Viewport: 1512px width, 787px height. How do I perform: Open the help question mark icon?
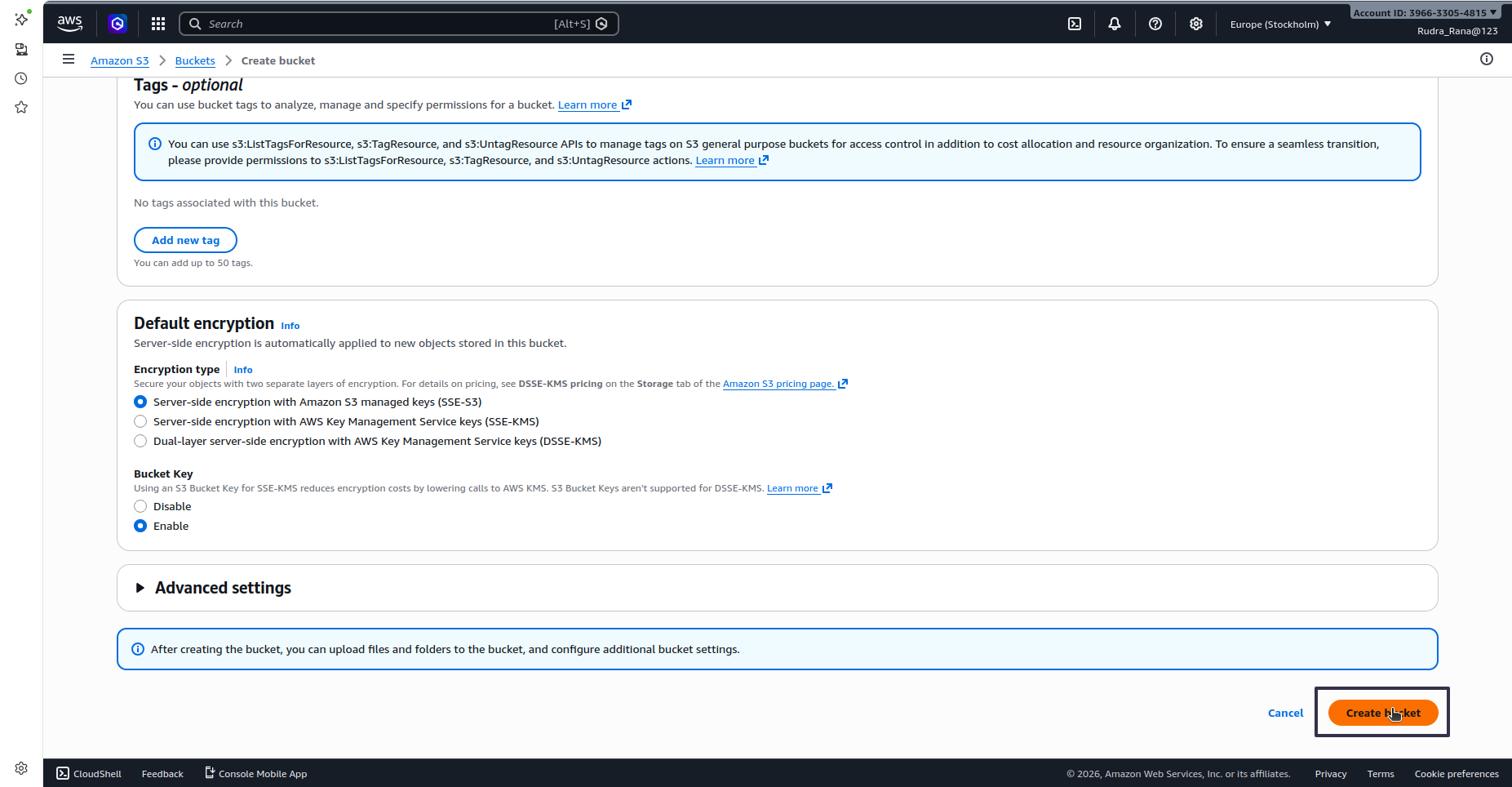tap(1155, 24)
